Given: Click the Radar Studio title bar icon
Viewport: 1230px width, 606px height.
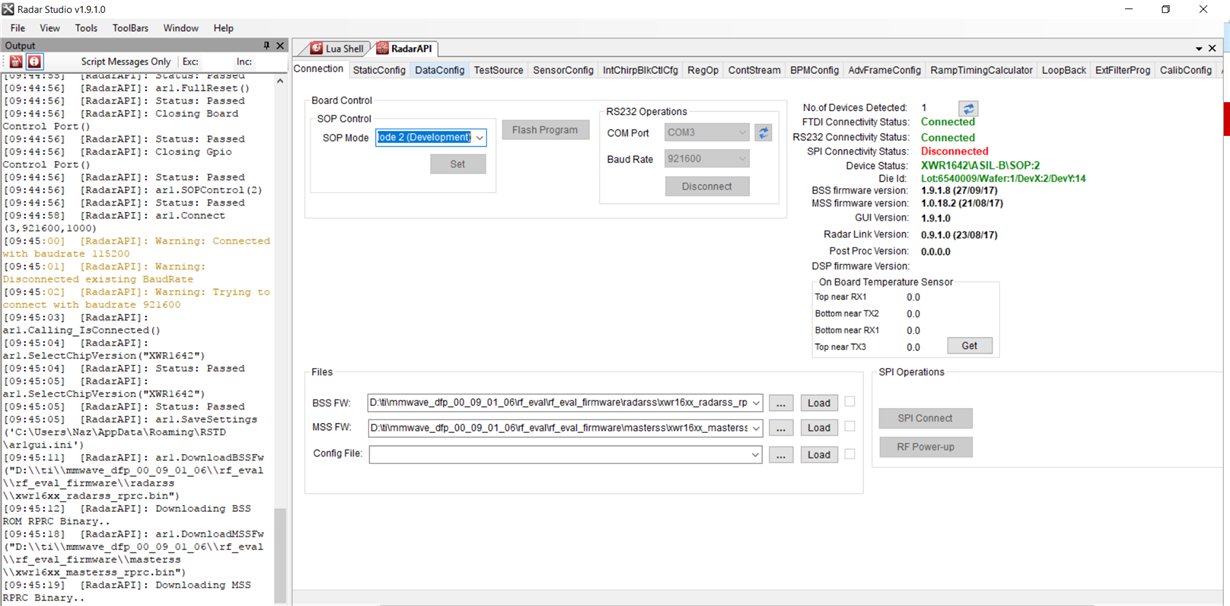Looking at the screenshot, I should pos(10,9).
